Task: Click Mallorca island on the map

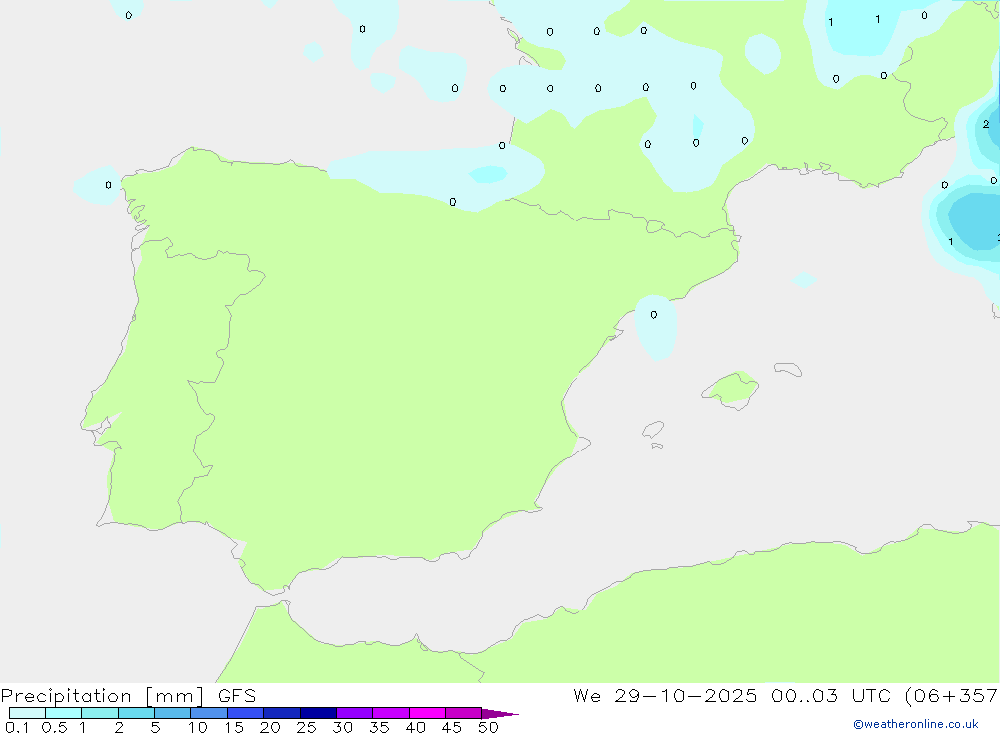Action: (x=731, y=389)
